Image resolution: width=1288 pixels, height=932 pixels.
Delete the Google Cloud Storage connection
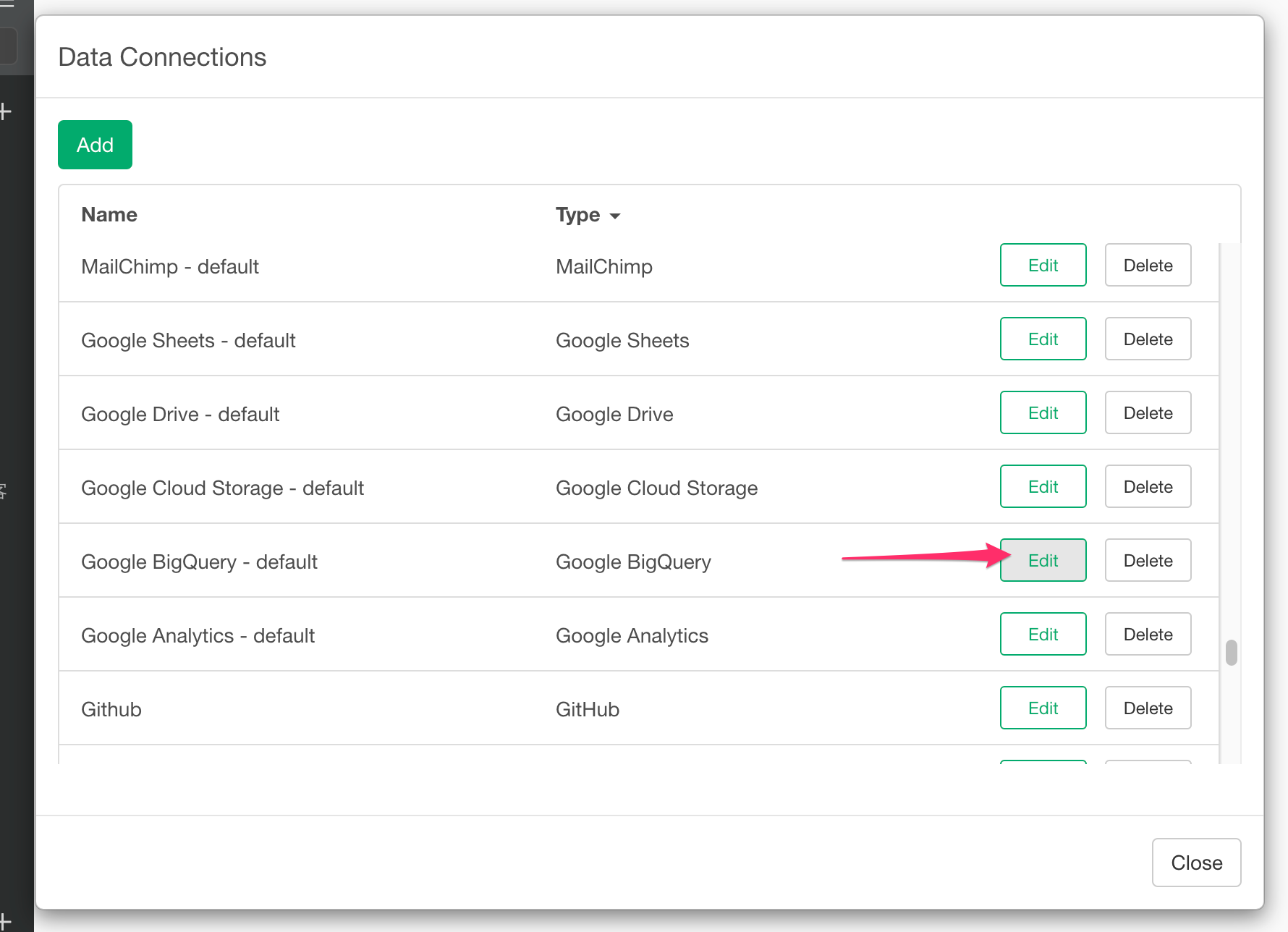[1148, 486]
